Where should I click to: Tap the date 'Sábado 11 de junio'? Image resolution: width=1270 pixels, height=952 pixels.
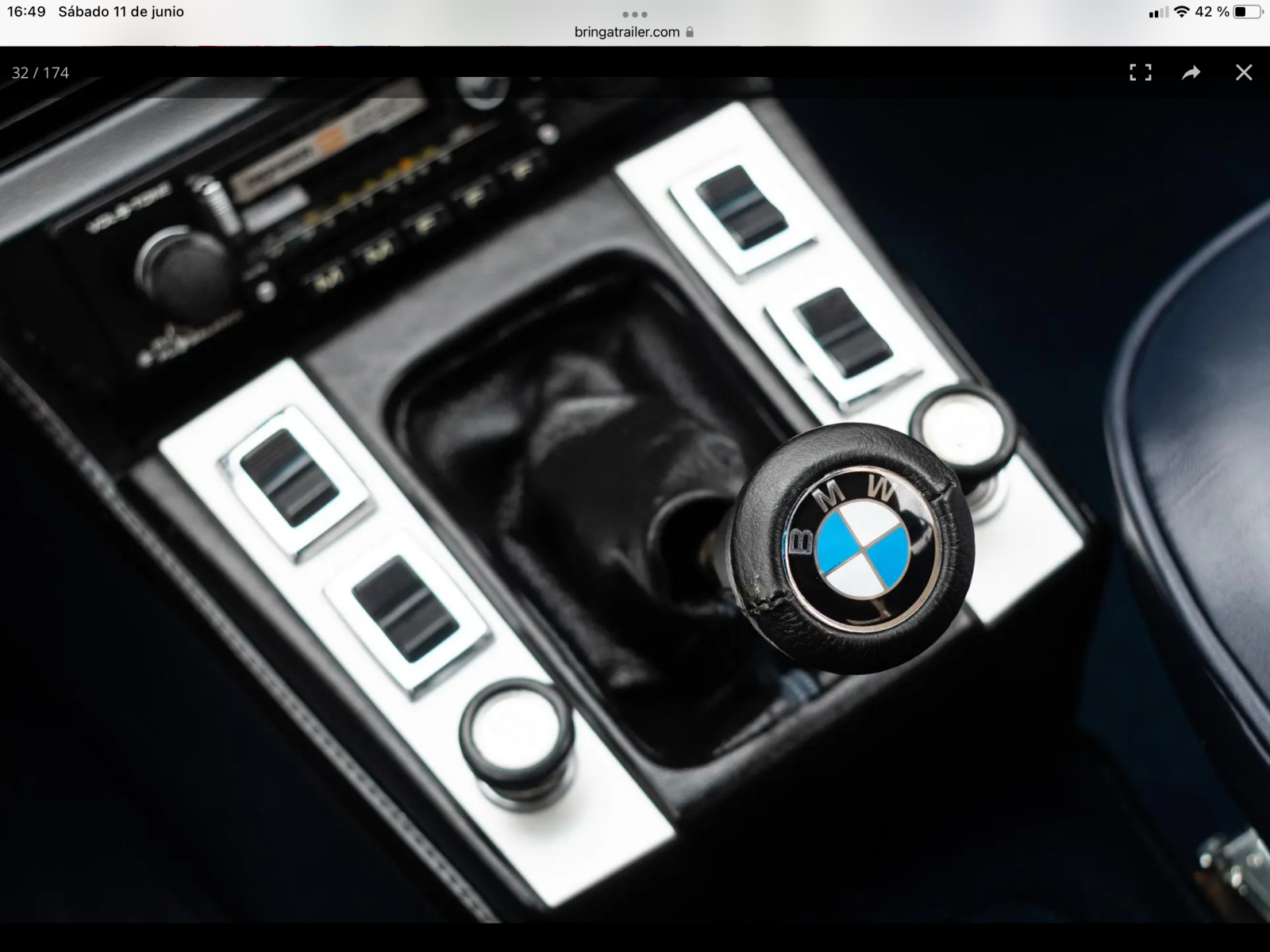click(121, 12)
